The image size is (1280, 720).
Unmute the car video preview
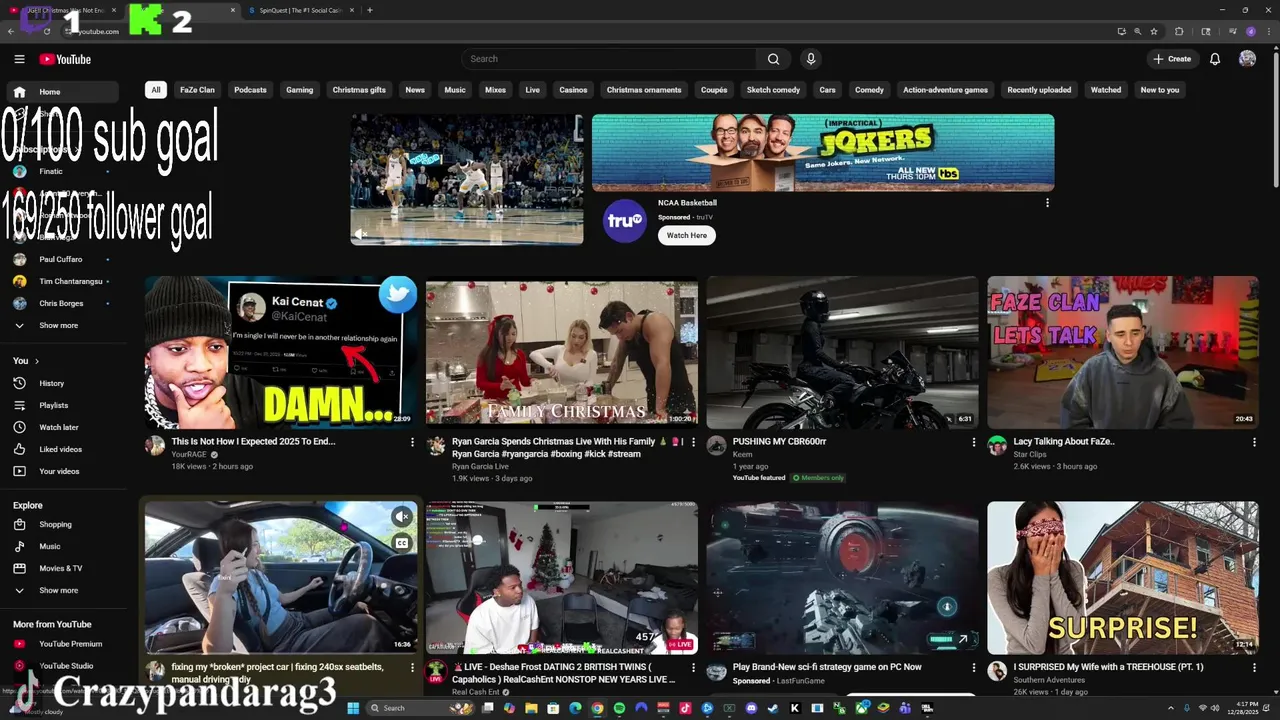pyautogui.click(x=401, y=516)
